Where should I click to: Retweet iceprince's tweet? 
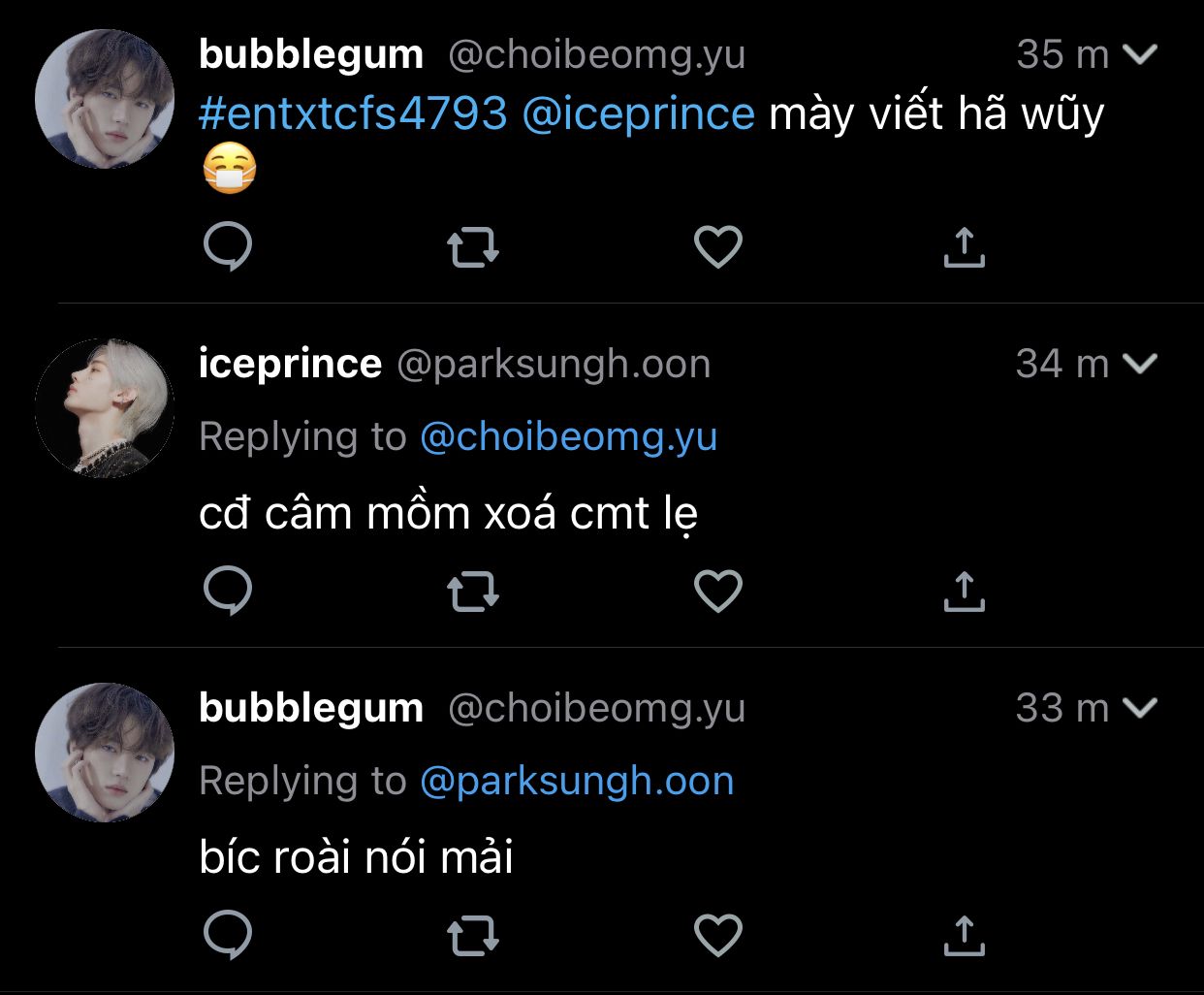tap(472, 592)
